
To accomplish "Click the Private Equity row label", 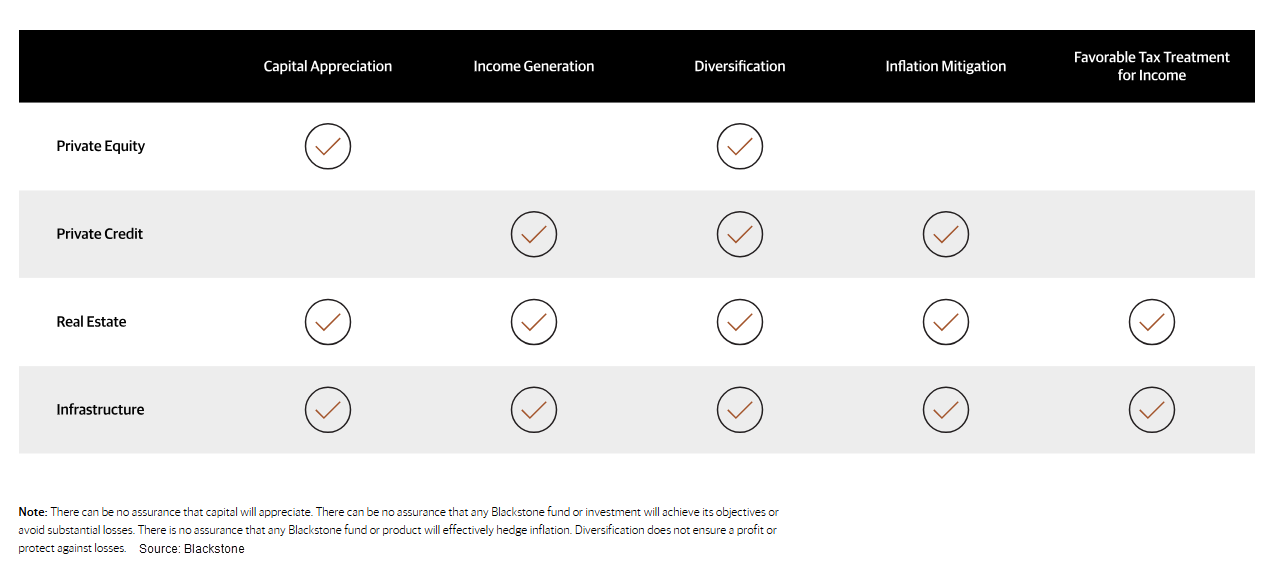I will point(101,146).
